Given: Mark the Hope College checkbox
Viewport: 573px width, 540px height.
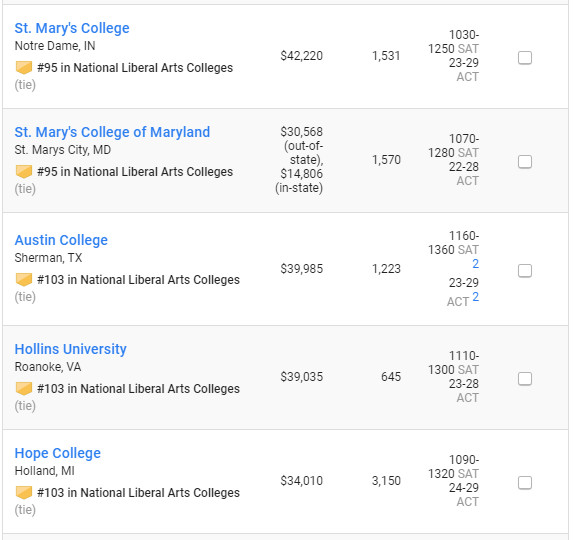Looking at the screenshot, I should coord(525,483).
